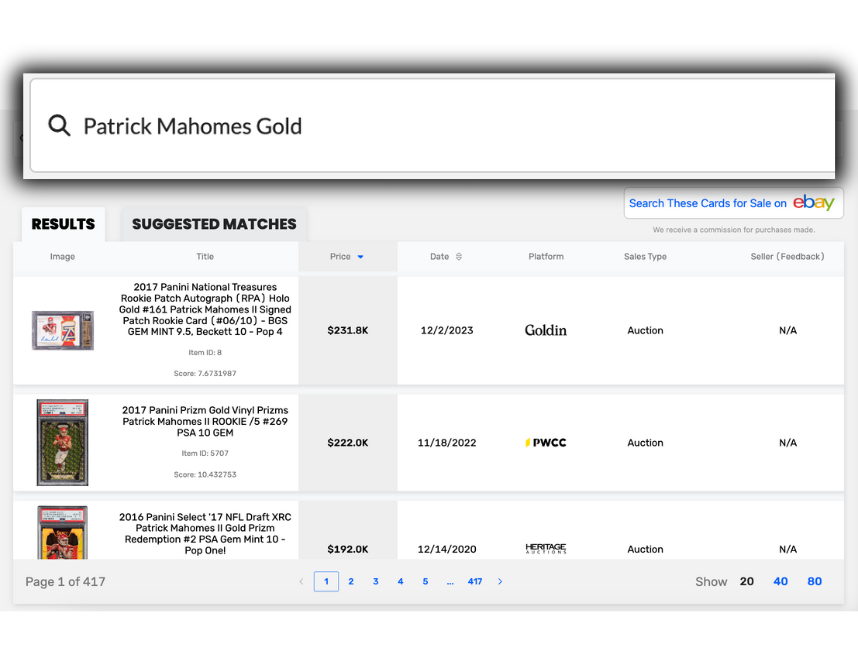Screen dimensions: 858x649
Task: Click the next page arrow
Action: point(500,582)
